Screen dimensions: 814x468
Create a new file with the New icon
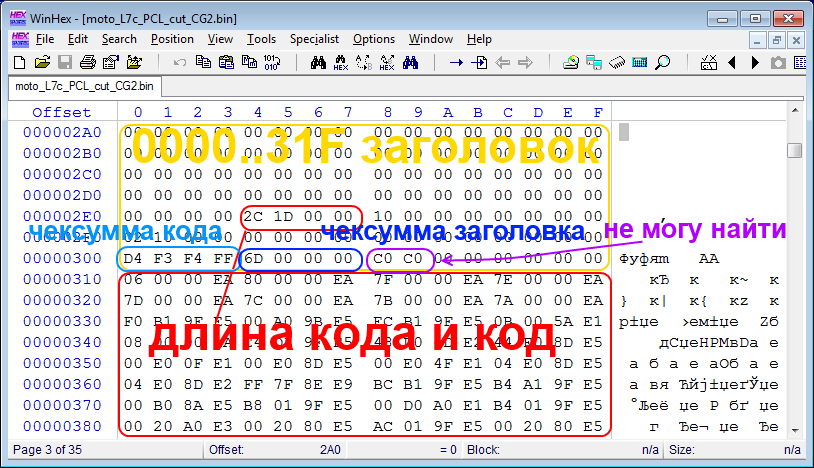click(19, 63)
